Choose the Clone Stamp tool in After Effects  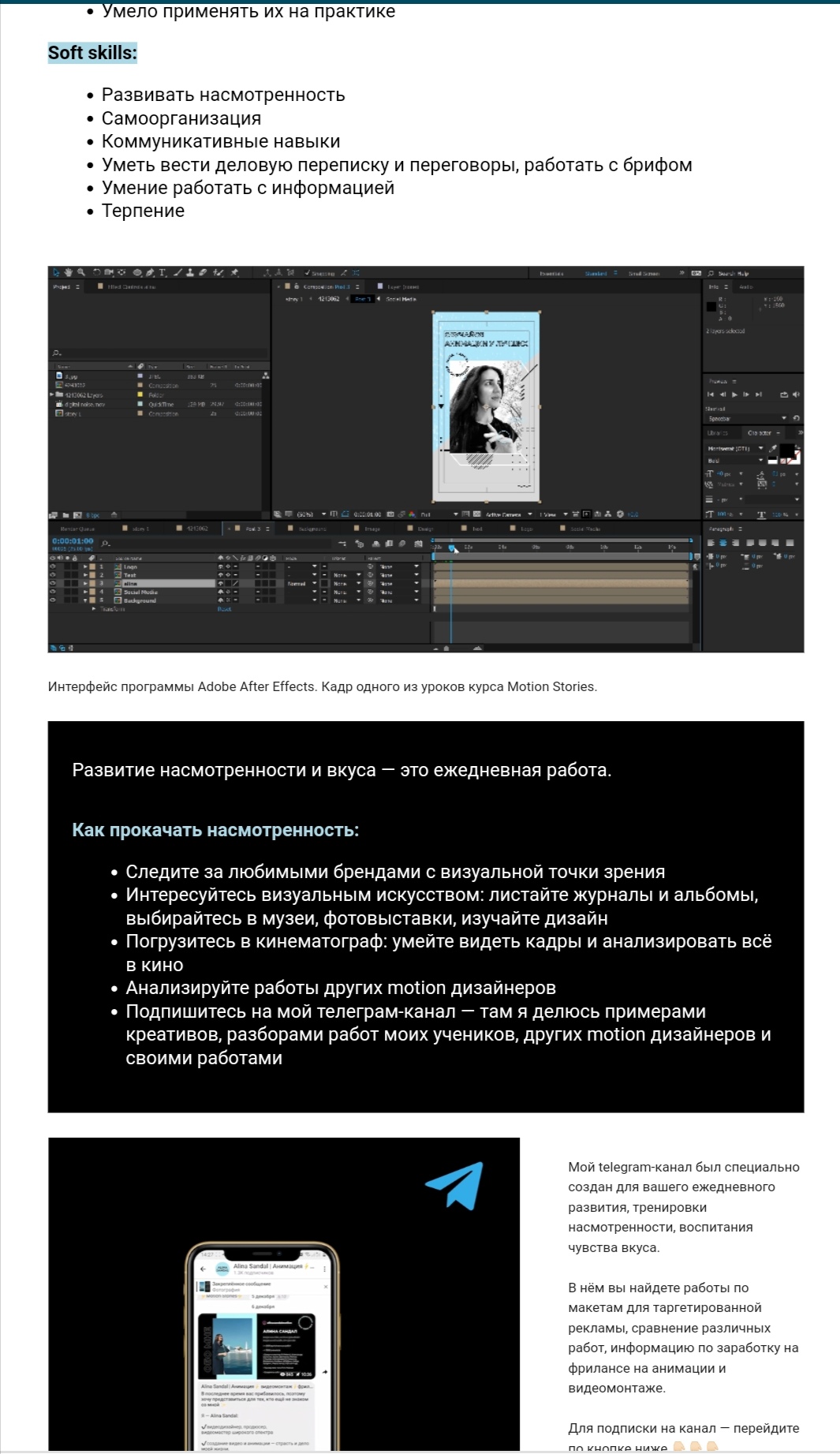coord(190,273)
